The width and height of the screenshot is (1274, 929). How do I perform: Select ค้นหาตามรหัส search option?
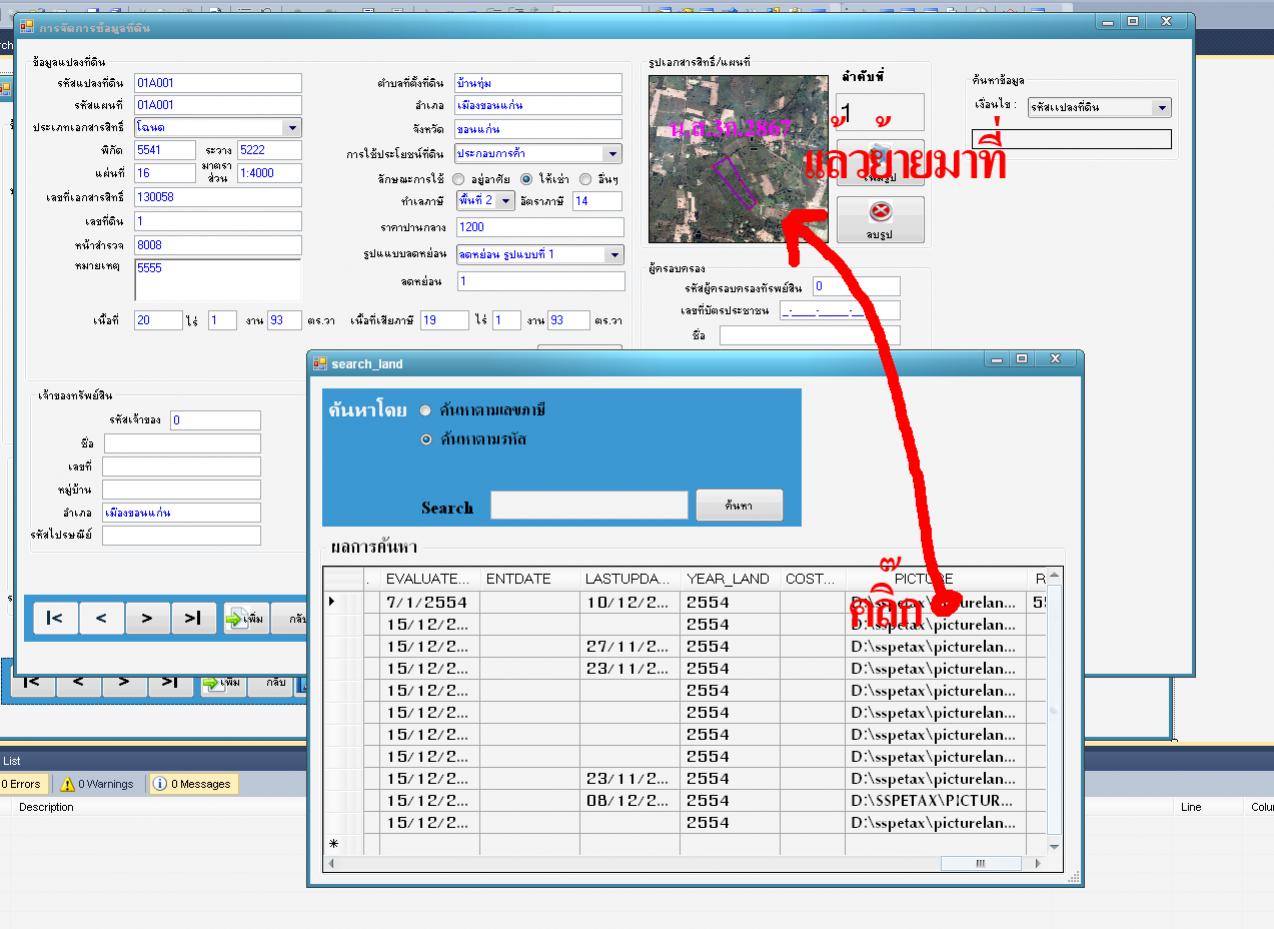tap(427, 439)
